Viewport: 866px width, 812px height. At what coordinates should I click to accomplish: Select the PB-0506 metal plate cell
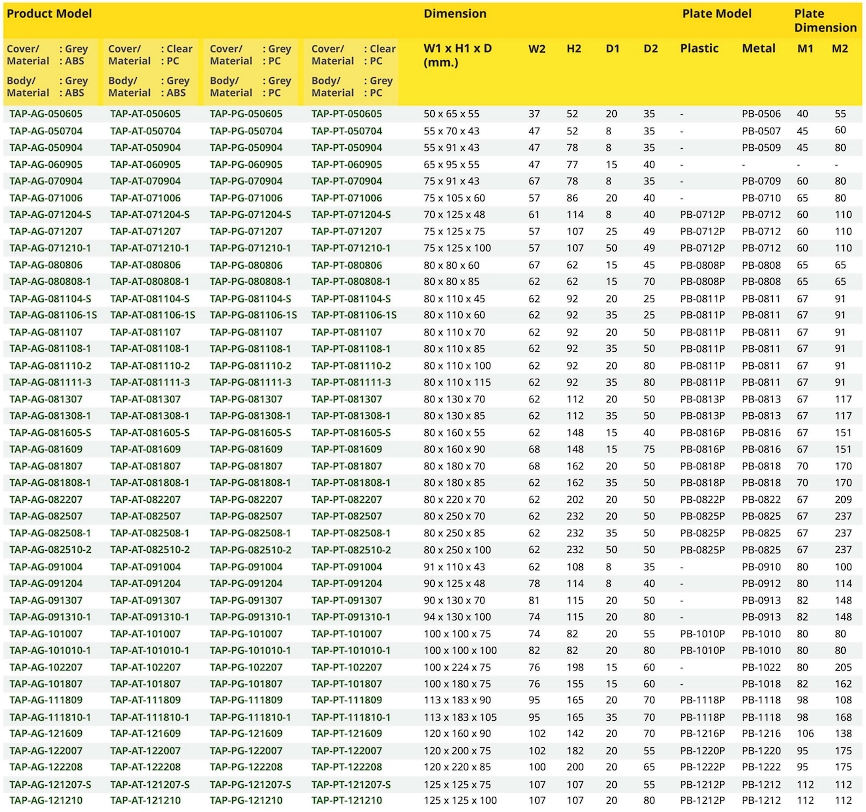point(761,114)
